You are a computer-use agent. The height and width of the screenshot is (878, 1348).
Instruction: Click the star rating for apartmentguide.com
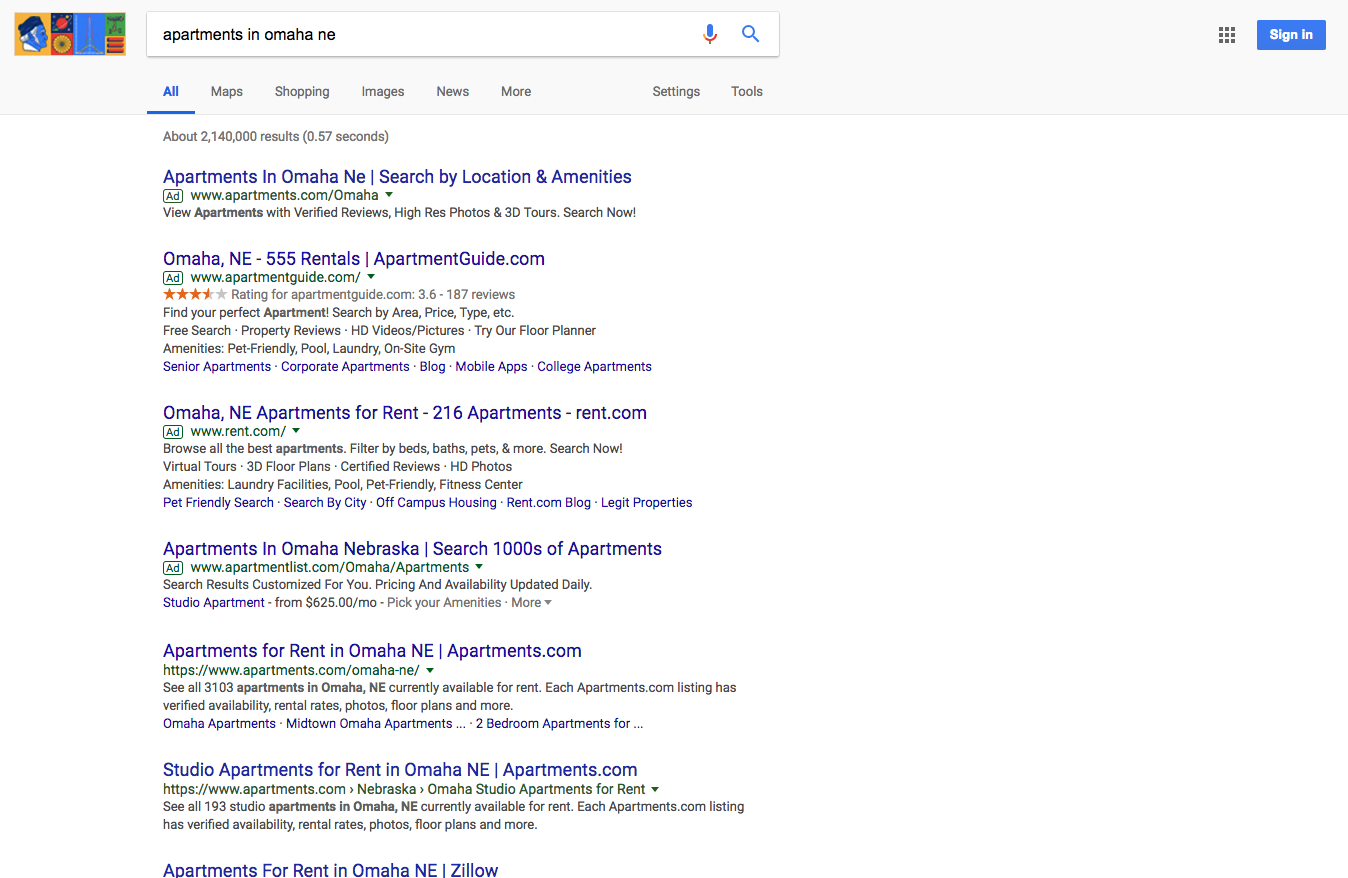[x=195, y=294]
